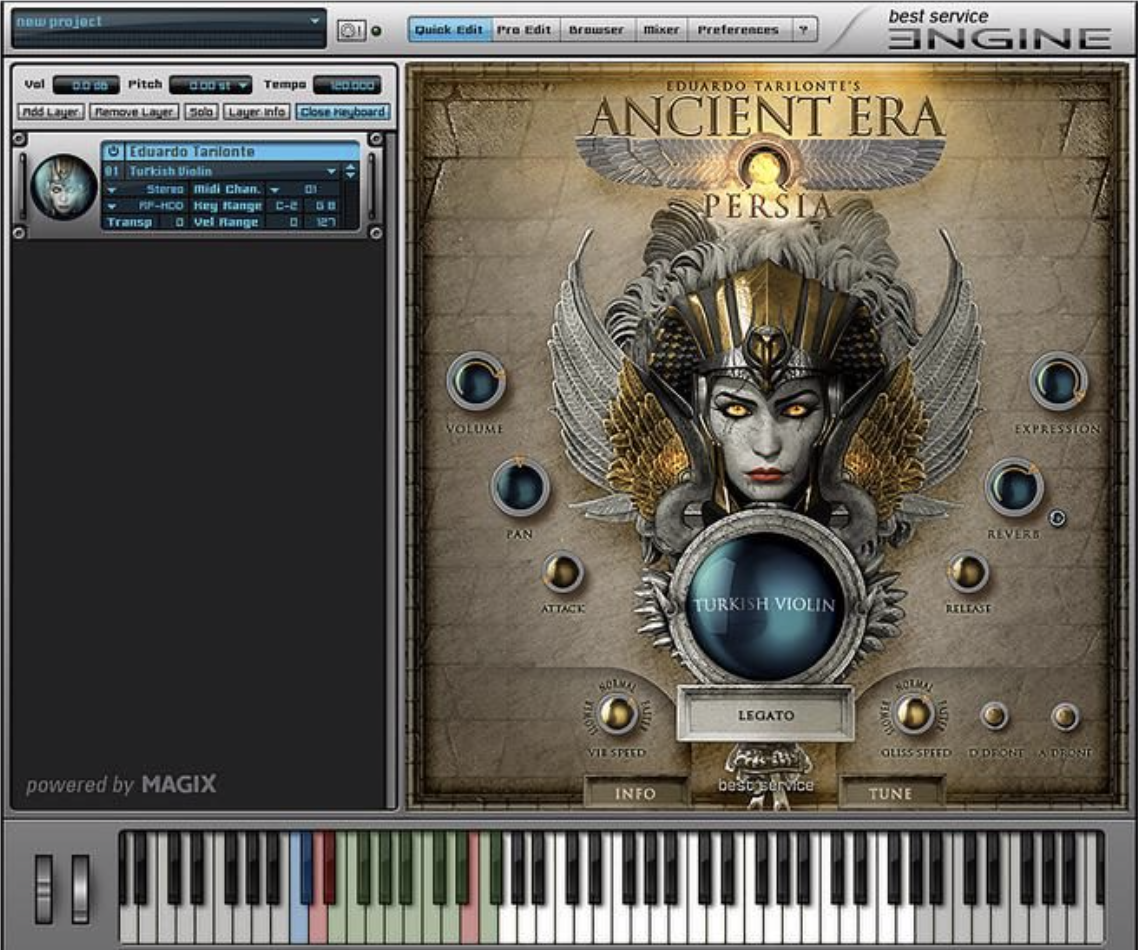Toggle Solo for the layer

pyautogui.click(x=201, y=112)
